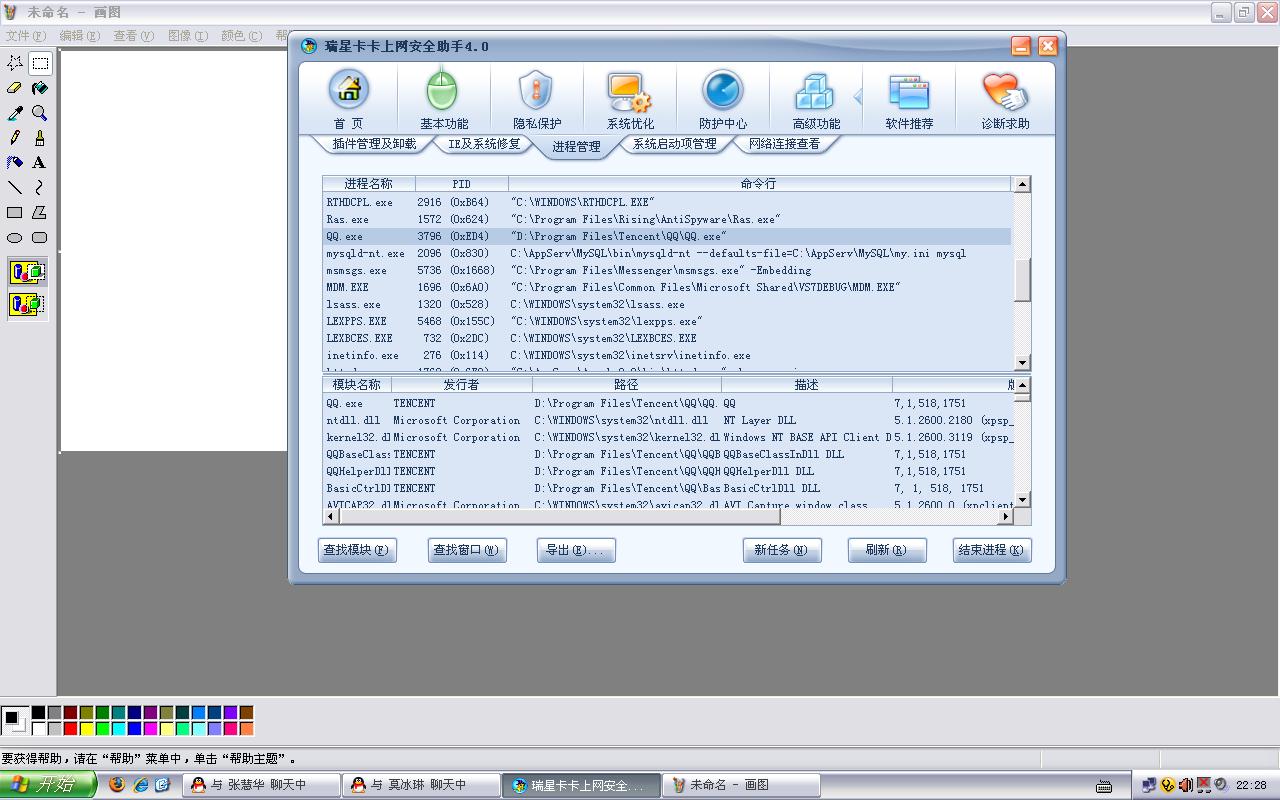Click the process list scroll-up arrow
This screenshot has width=1280, height=800.
[1022, 184]
